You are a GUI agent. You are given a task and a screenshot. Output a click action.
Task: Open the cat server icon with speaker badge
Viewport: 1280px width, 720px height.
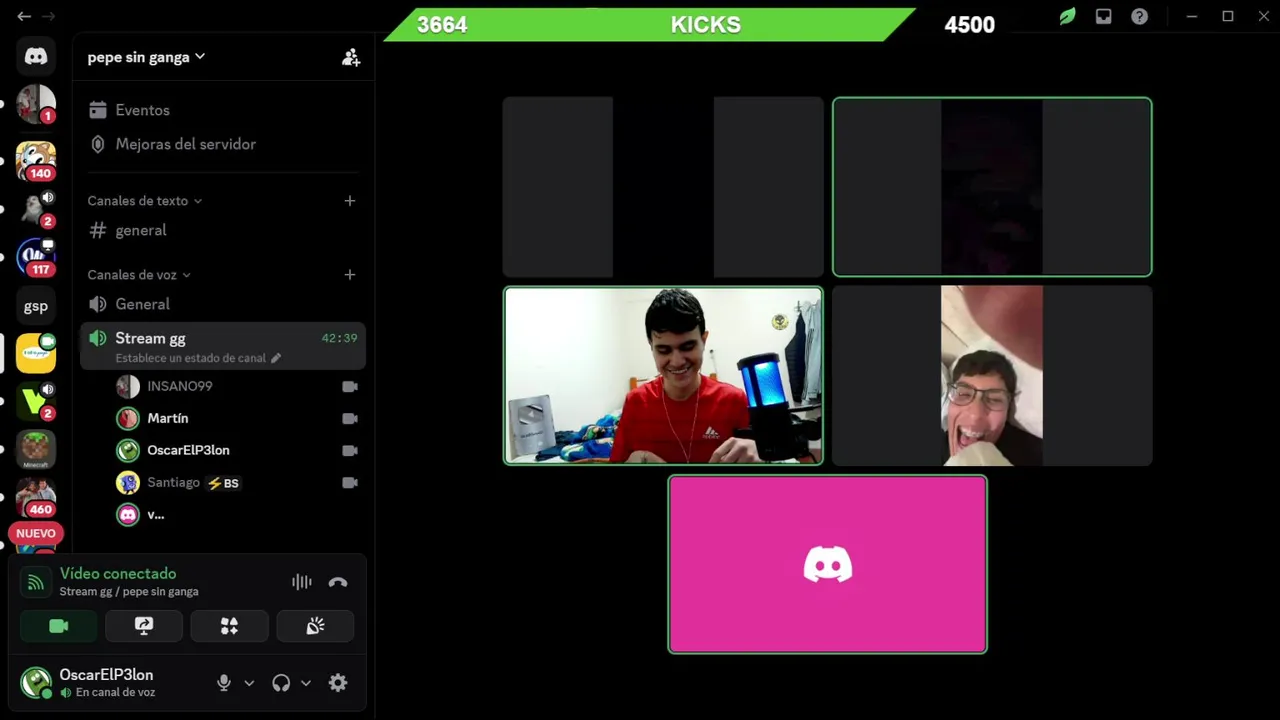[x=36, y=208]
